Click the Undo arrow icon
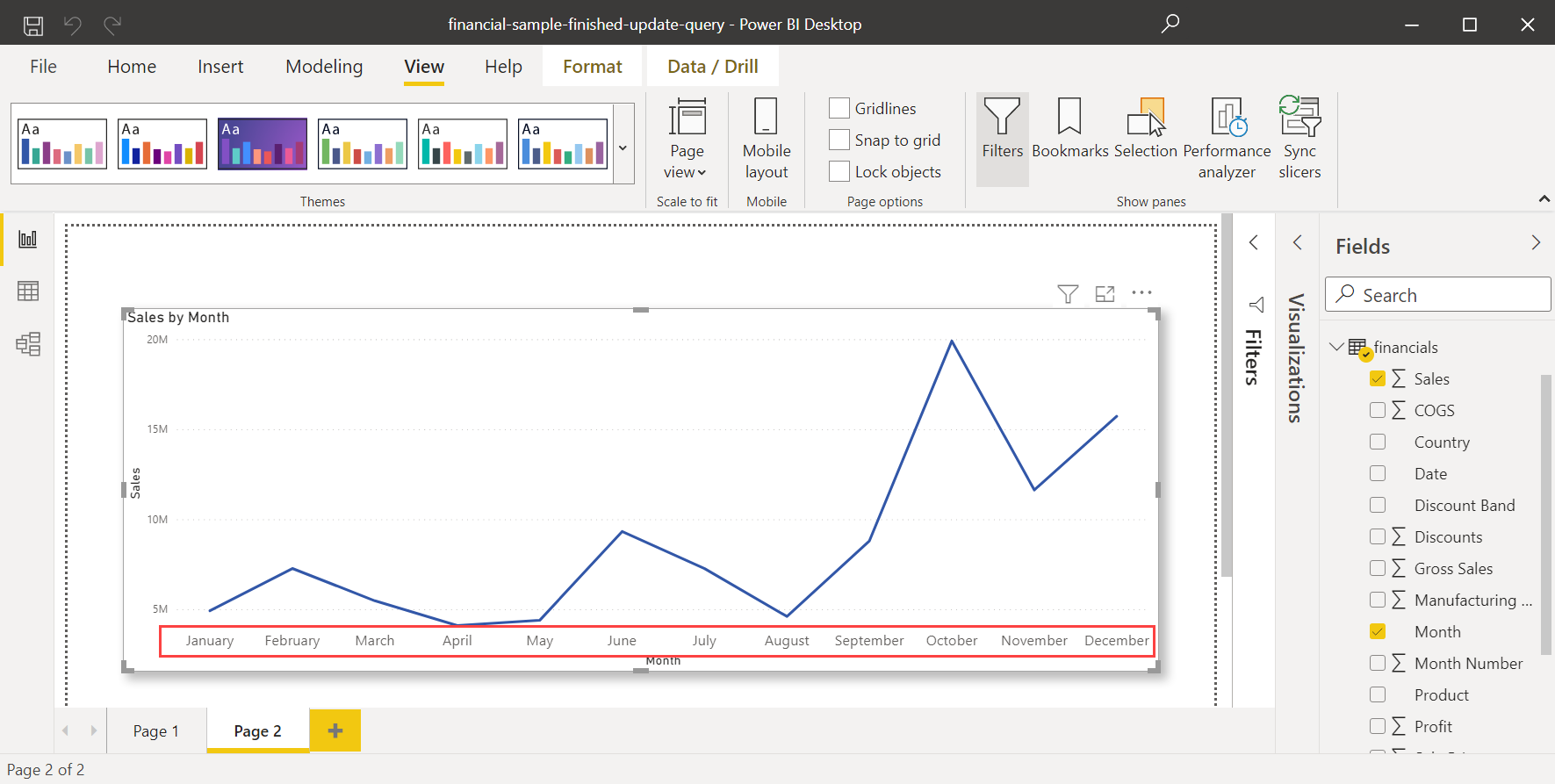The width and height of the screenshot is (1555, 784). pyautogui.click(x=73, y=25)
